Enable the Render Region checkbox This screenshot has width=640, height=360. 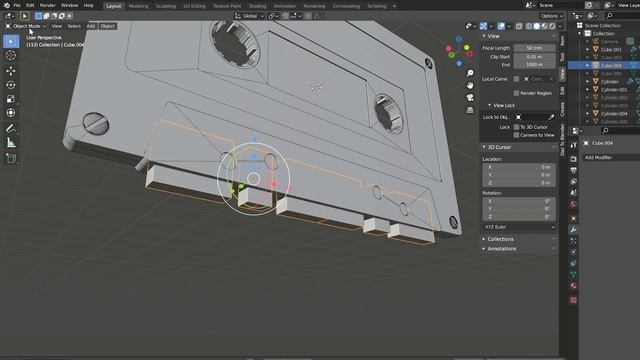[516, 93]
